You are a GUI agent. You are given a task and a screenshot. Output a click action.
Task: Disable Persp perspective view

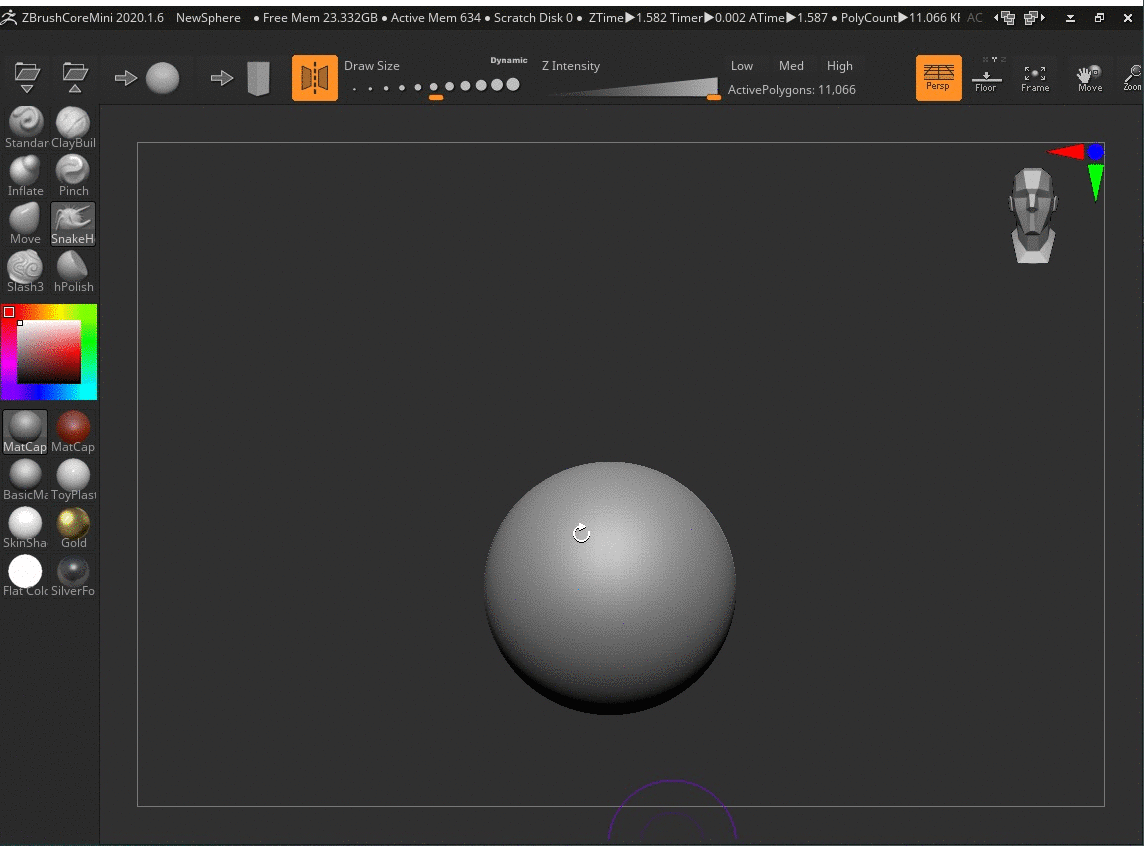point(938,78)
